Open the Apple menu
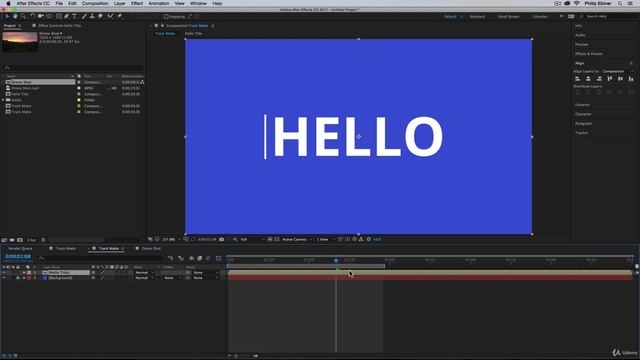 click(x=8, y=3)
